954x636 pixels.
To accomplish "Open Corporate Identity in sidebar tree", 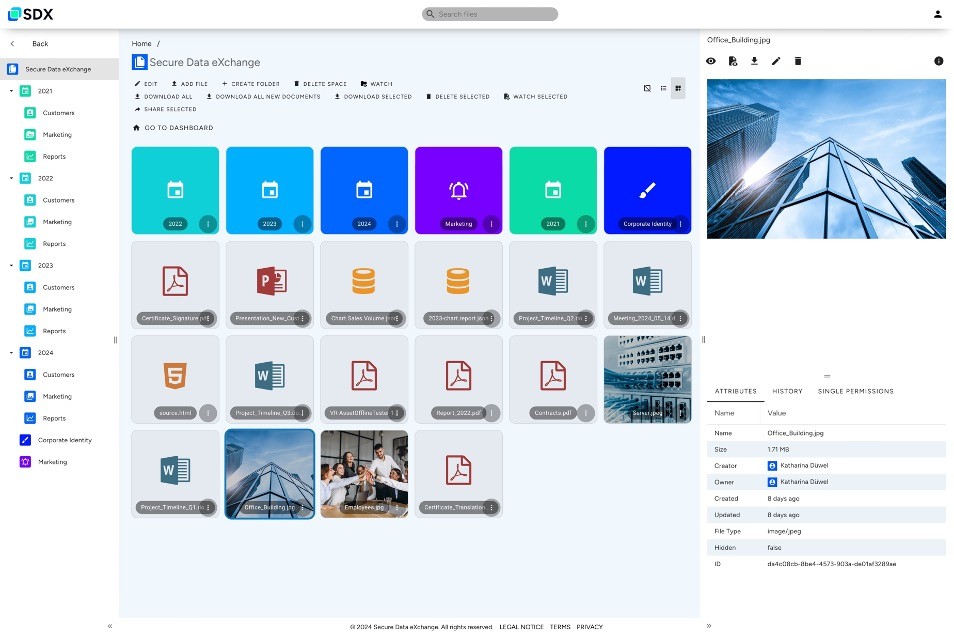I will [64, 440].
